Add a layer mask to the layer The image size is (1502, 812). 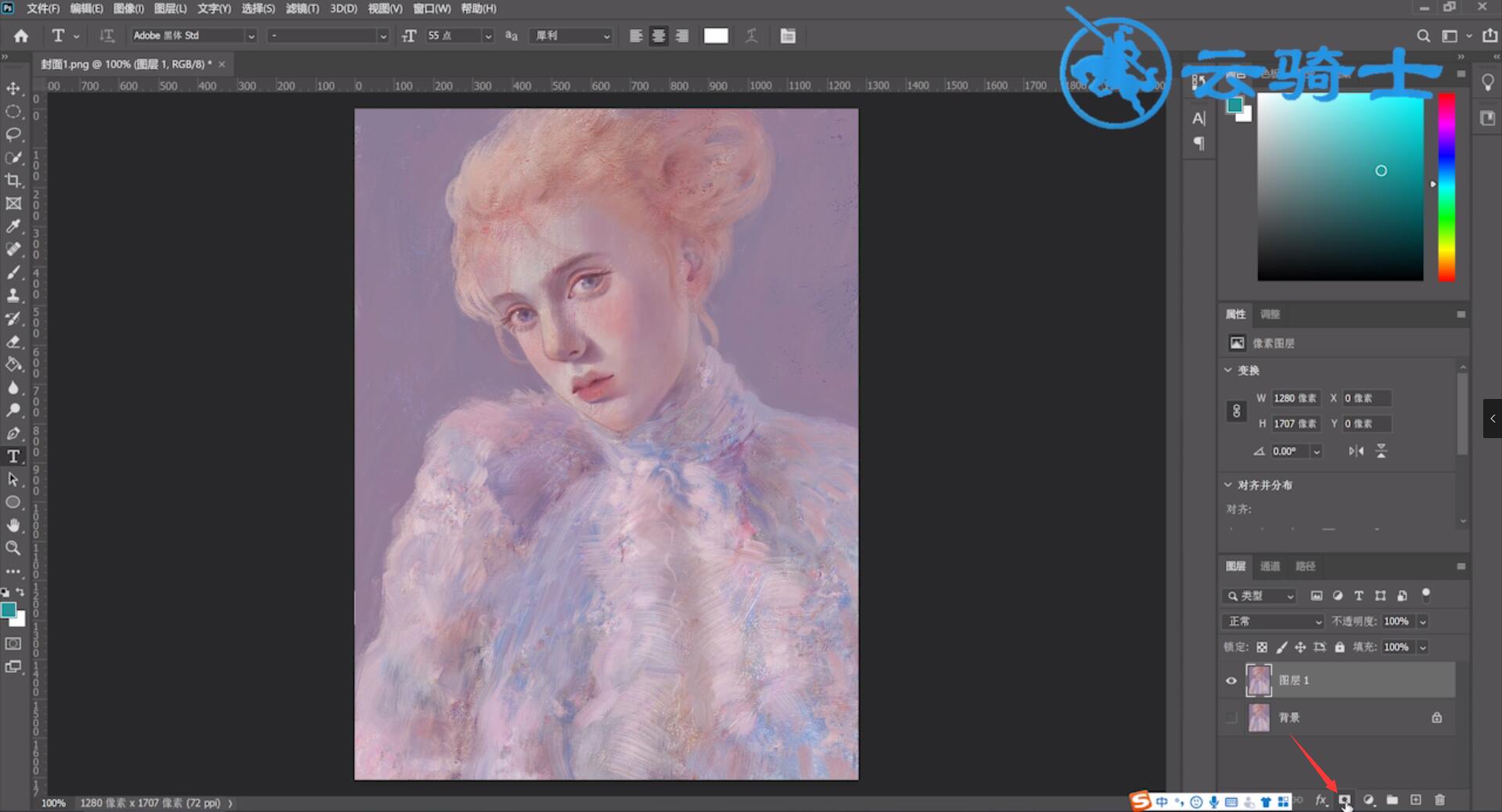click(x=1344, y=799)
